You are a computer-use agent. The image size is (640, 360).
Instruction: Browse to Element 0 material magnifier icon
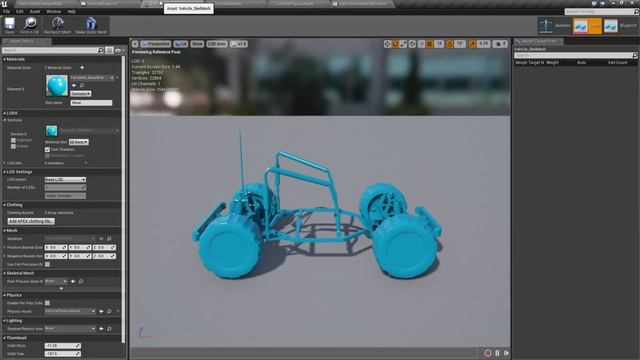(x=82, y=85)
